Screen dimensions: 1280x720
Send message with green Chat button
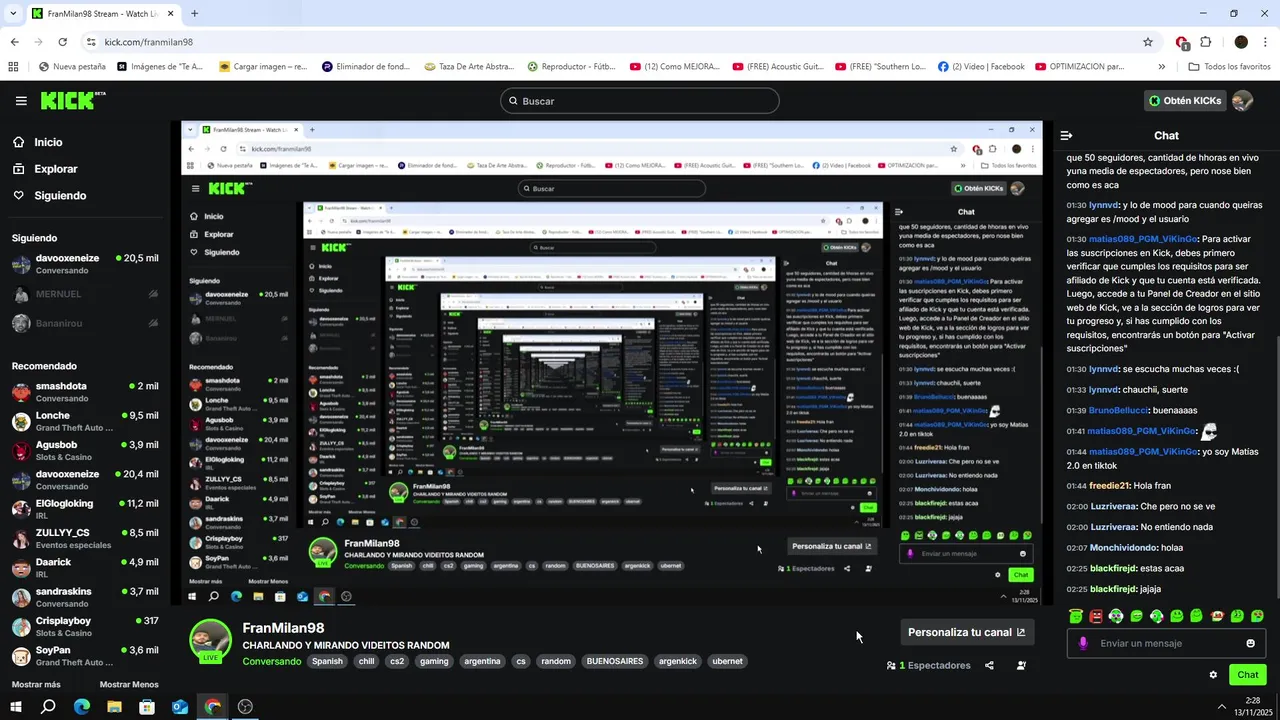(x=1247, y=675)
